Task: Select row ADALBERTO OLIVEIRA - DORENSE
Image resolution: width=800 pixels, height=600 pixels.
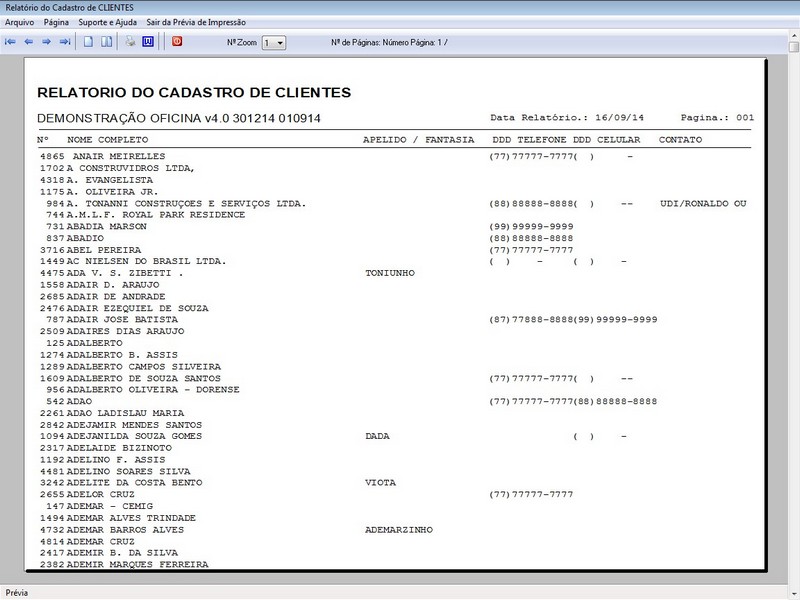Action: click(393, 390)
